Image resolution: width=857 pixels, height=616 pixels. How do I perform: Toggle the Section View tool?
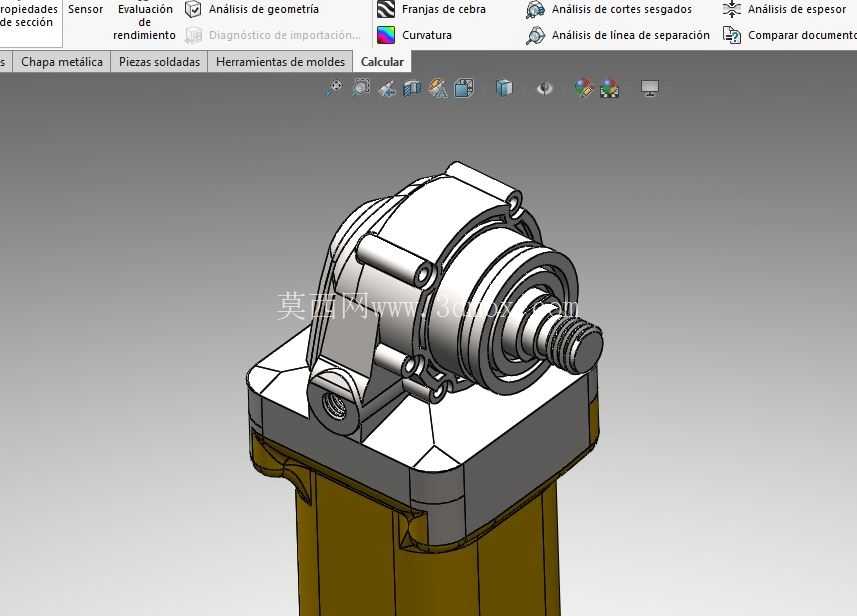(x=412, y=88)
